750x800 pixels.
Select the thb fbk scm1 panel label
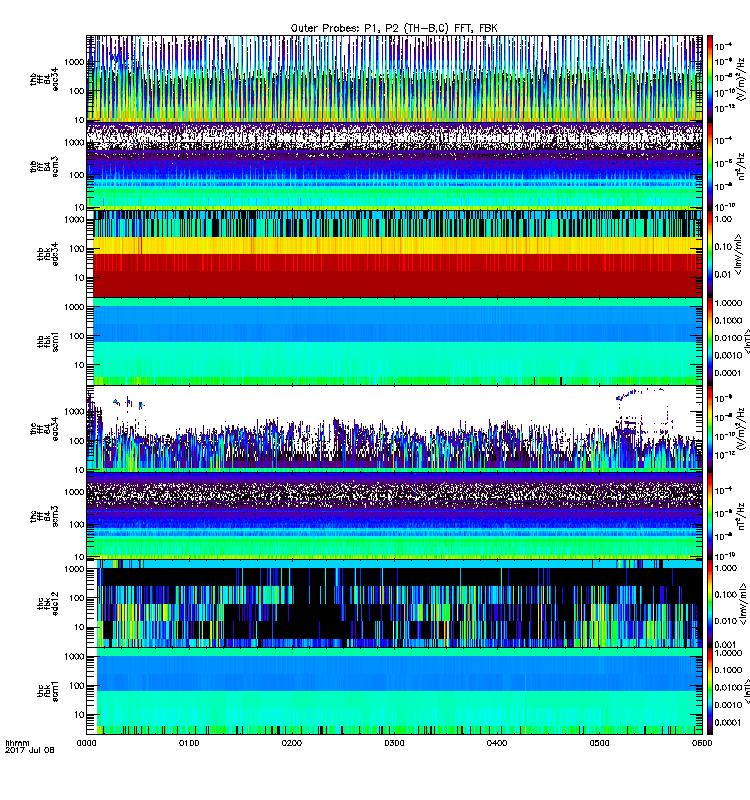click(x=48, y=341)
